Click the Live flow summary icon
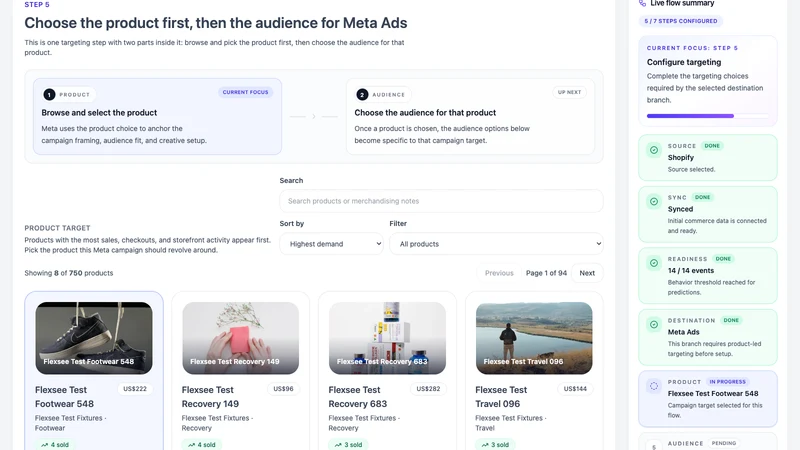This screenshot has width=800, height=450. pos(642,3)
